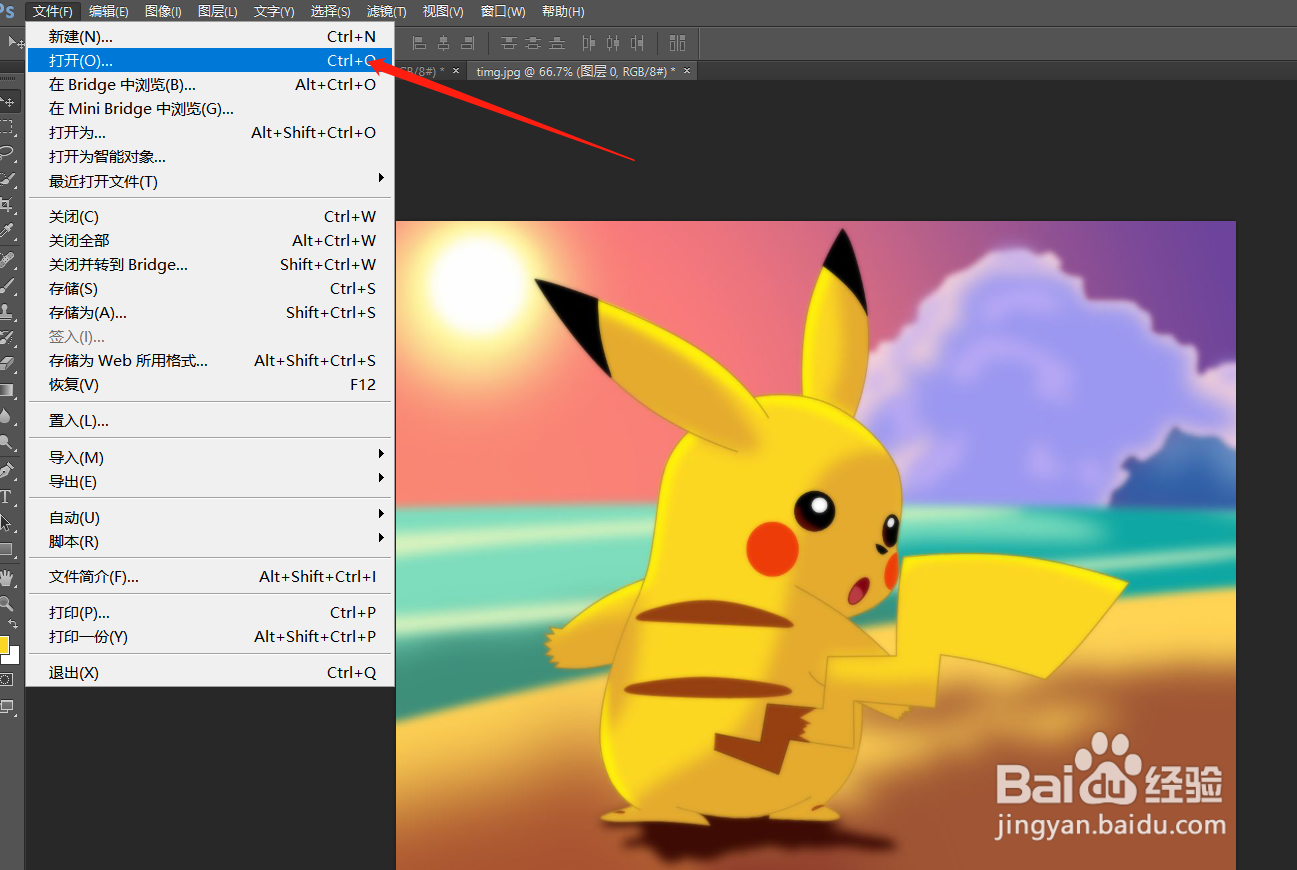Click Align Horizontal Centers icon
The height and width of the screenshot is (870, 1297).
(443, 43)
